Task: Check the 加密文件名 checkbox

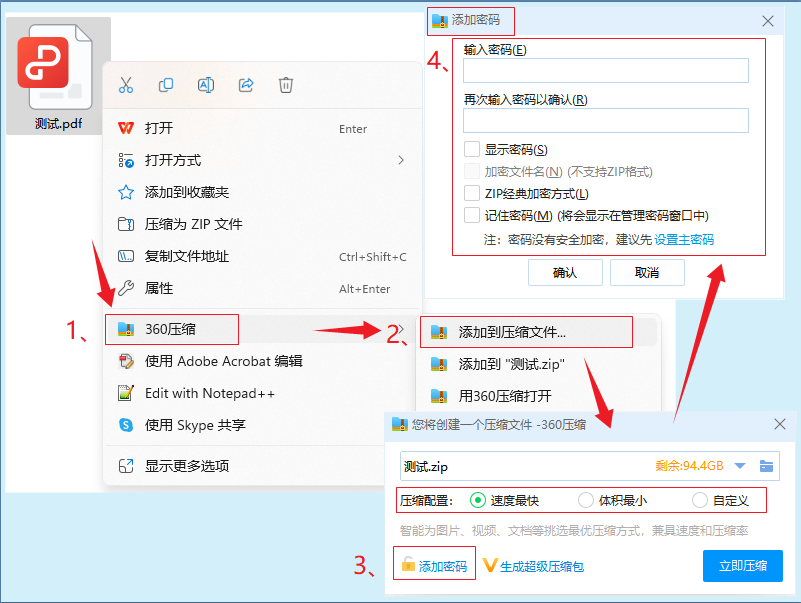Action: coord(472,171)
